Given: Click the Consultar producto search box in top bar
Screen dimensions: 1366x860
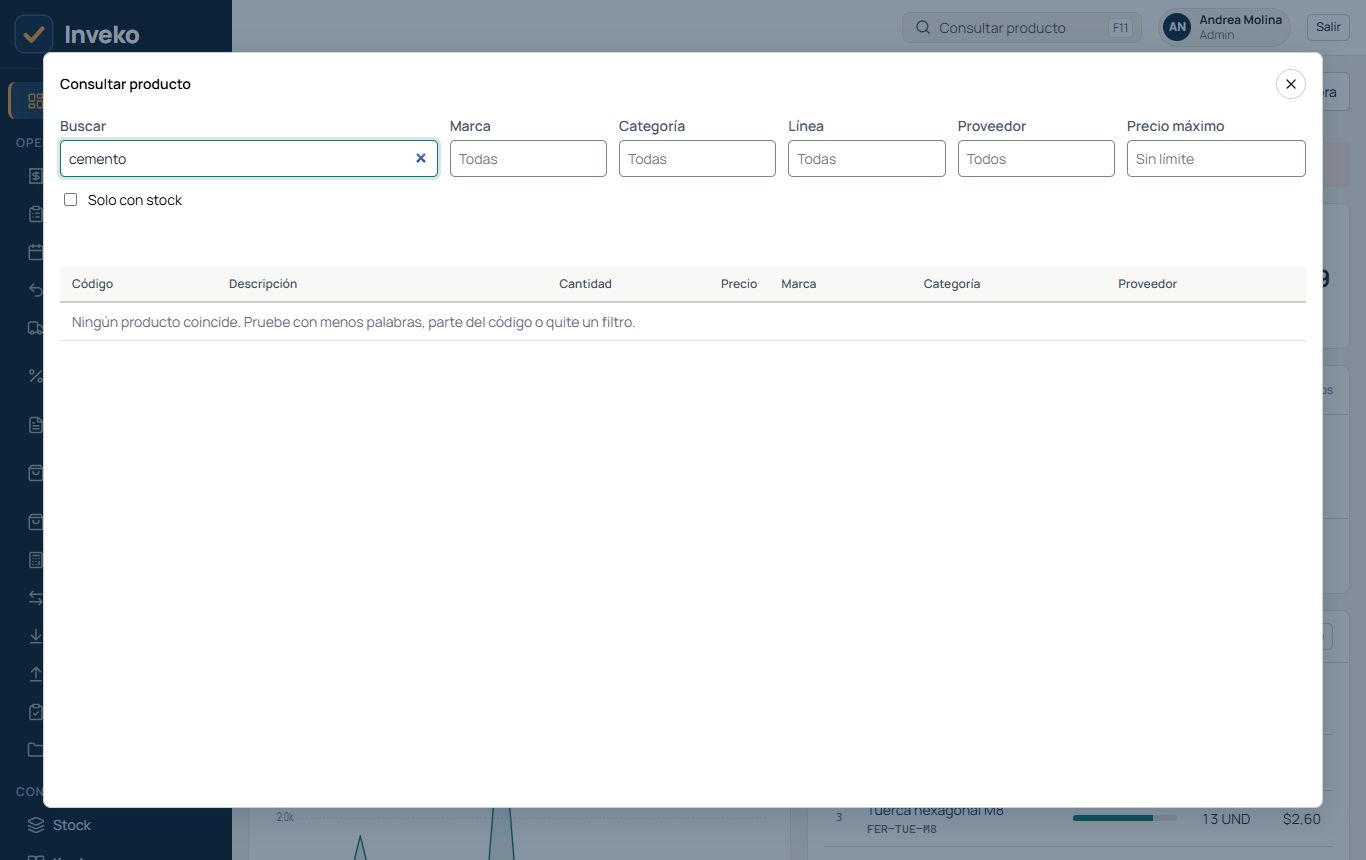Looking at the screenshot, I should [x=1021, y=28].
